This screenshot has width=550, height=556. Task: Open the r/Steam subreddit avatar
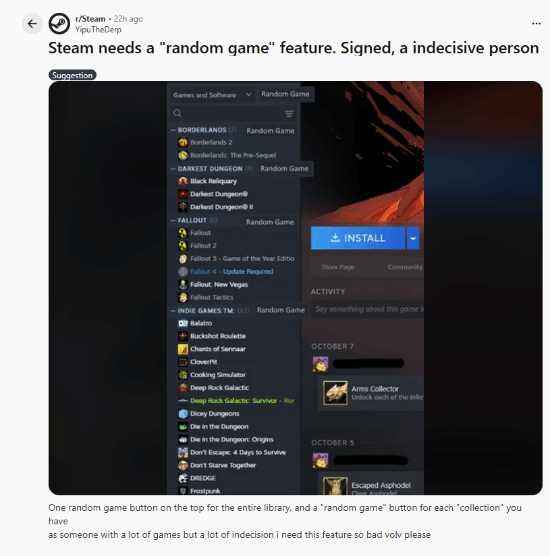(x=59, y=24)
